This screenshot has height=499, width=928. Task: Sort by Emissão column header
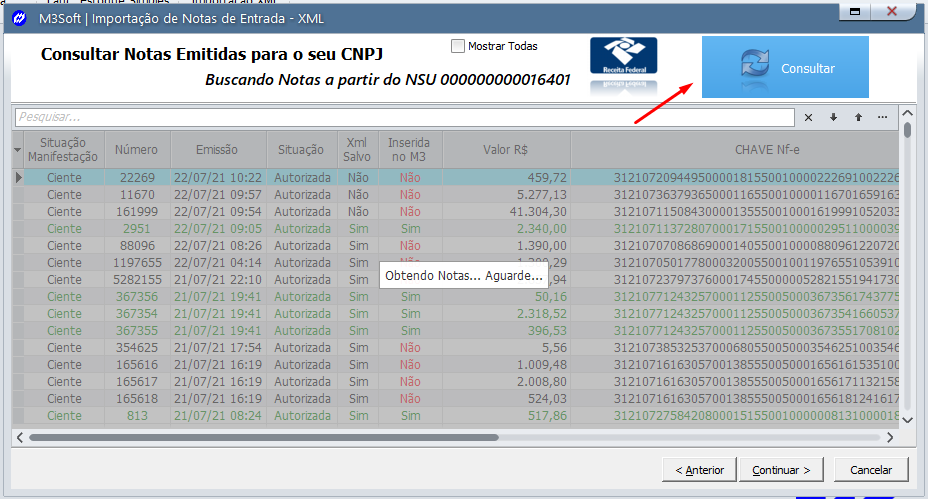click(217, 150)
